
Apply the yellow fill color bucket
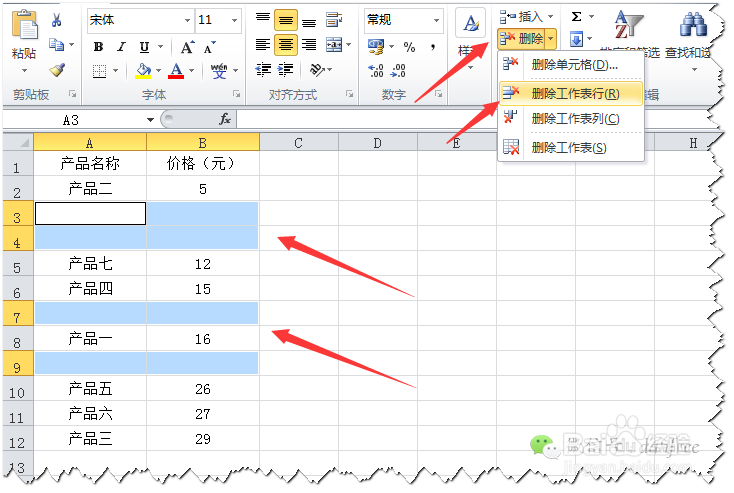143,71
